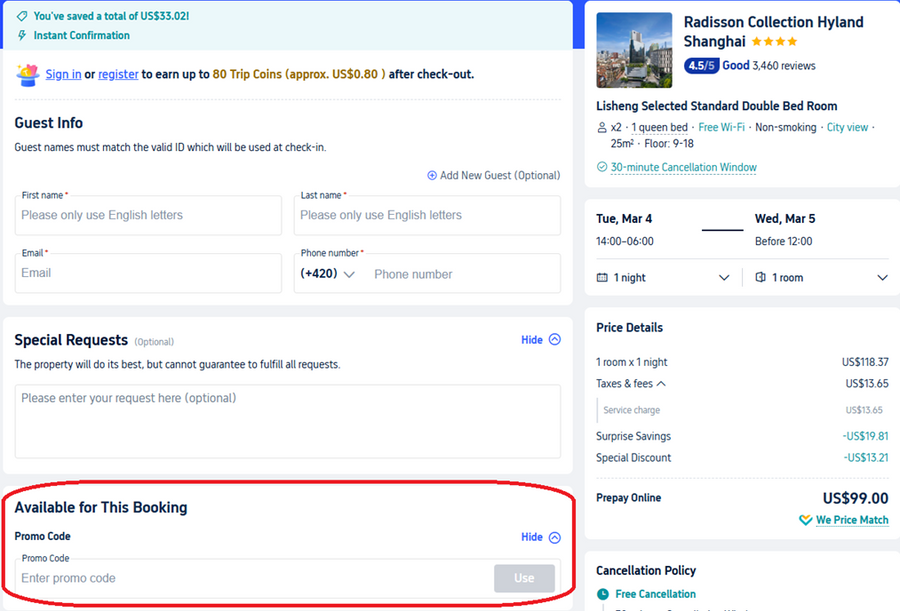Click the calendar icon beside 1 night
900x611 pixels.
pyautogui.click(x=602, y=278)
